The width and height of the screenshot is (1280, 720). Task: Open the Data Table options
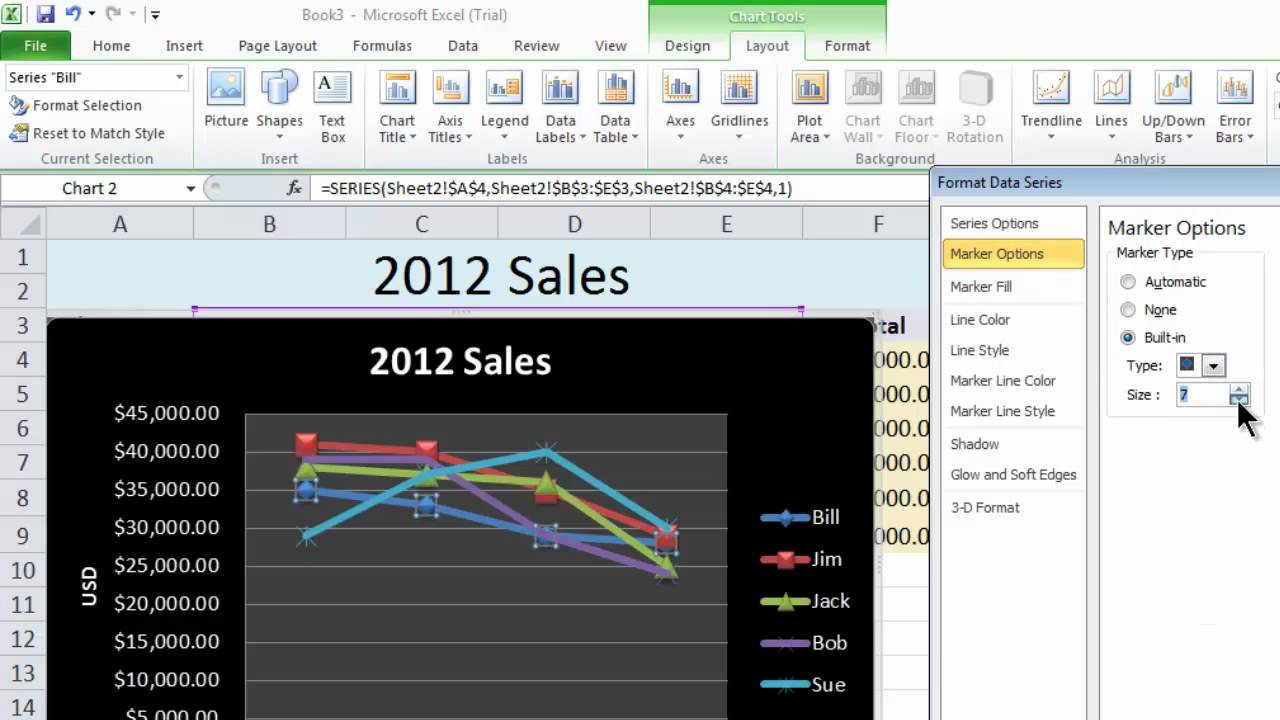pyautogui.click(x=615, y=107)
